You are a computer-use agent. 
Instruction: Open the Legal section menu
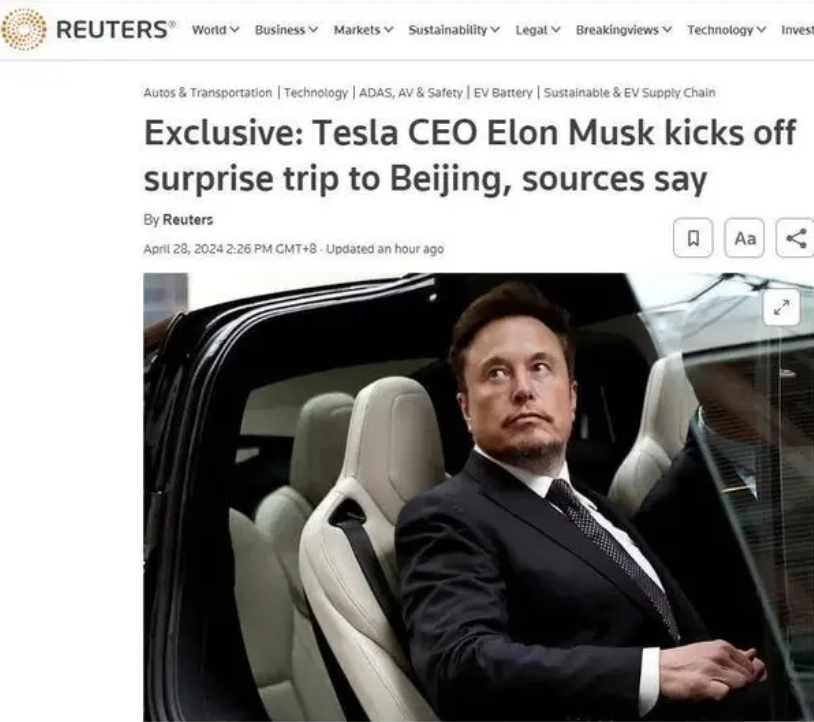click(538, 30)
